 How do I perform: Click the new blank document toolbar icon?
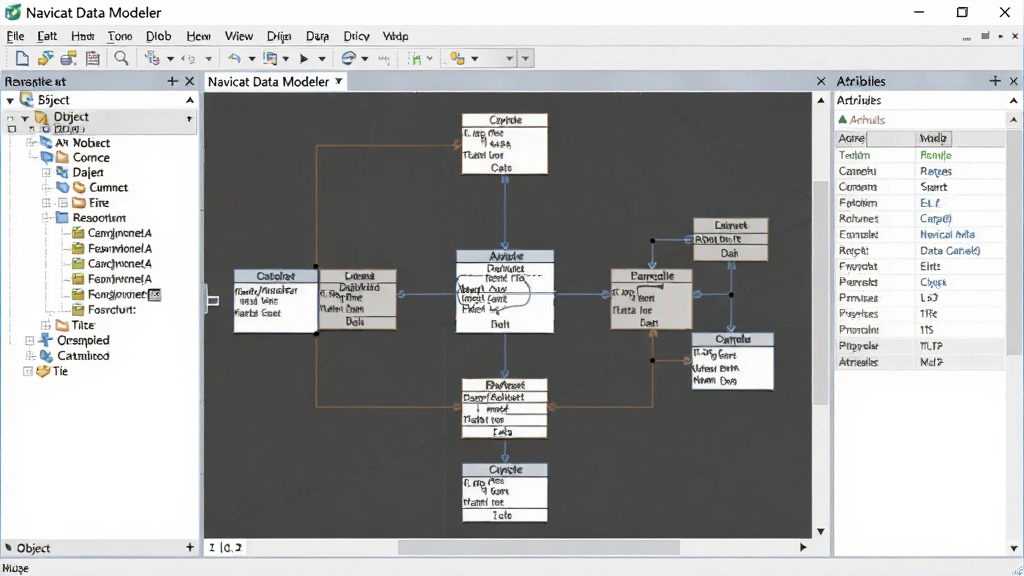[22, 58]
